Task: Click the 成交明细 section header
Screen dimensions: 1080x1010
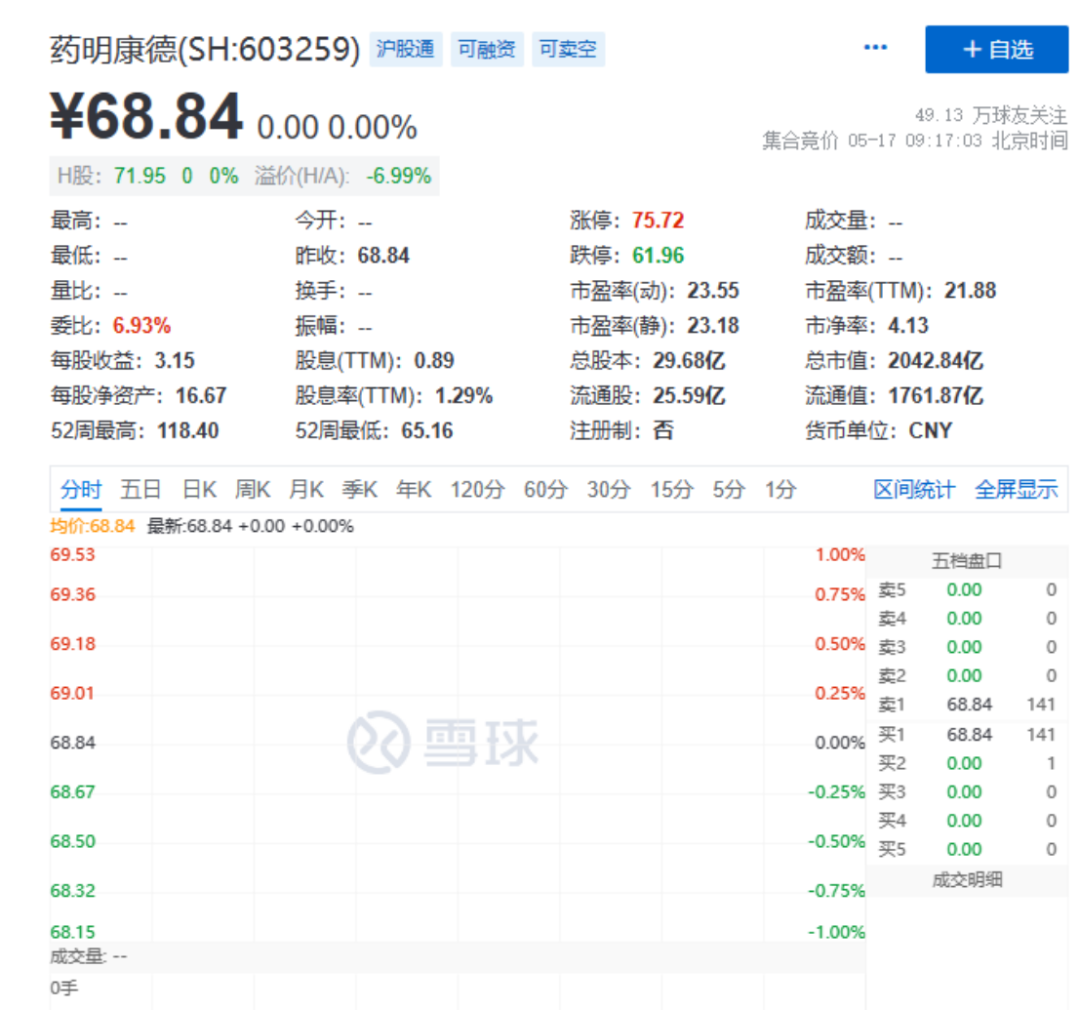Action: pyautogui.click(x=966, y=880)
